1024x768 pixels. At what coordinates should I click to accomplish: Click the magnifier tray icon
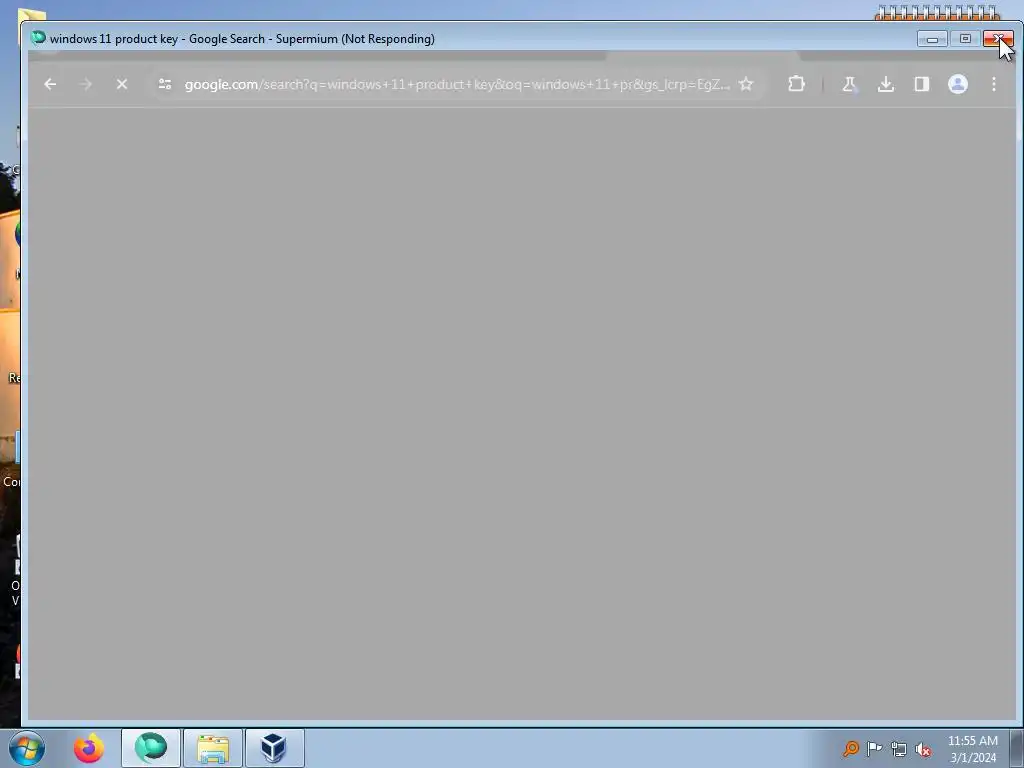tap(850, 748)
